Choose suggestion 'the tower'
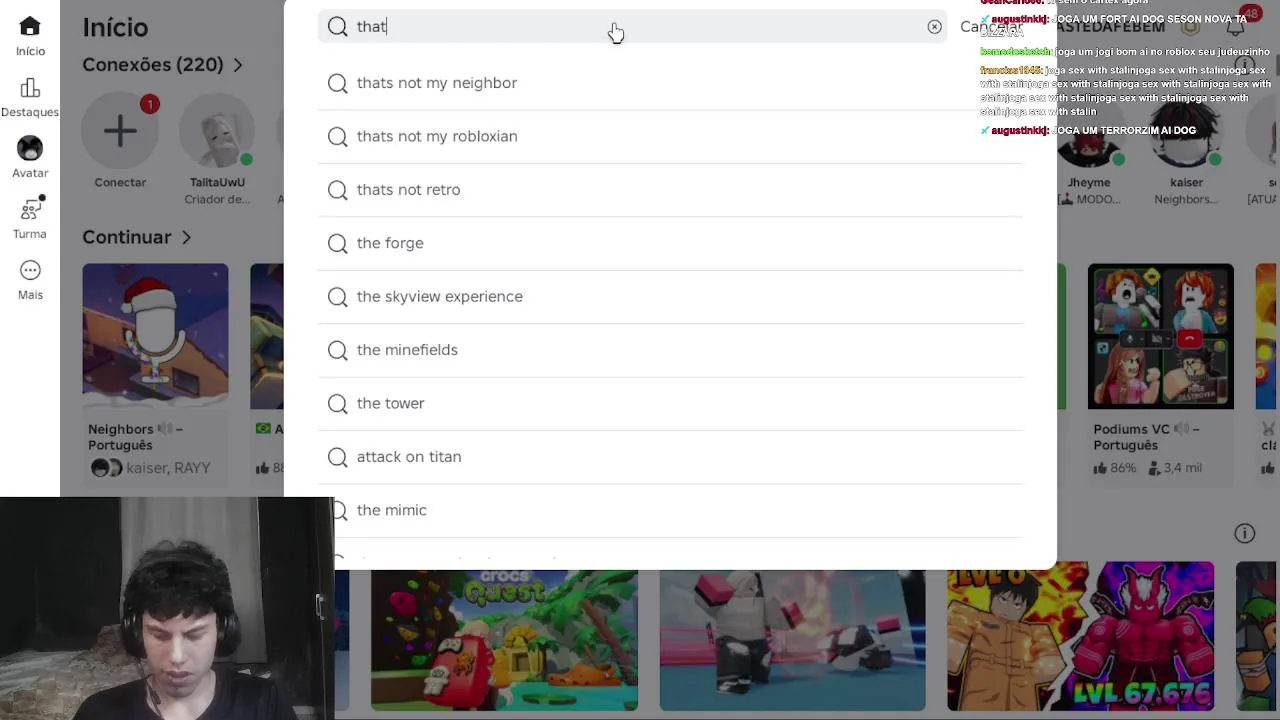This screenshot has width=1280, height=720. tap(670, 403)
